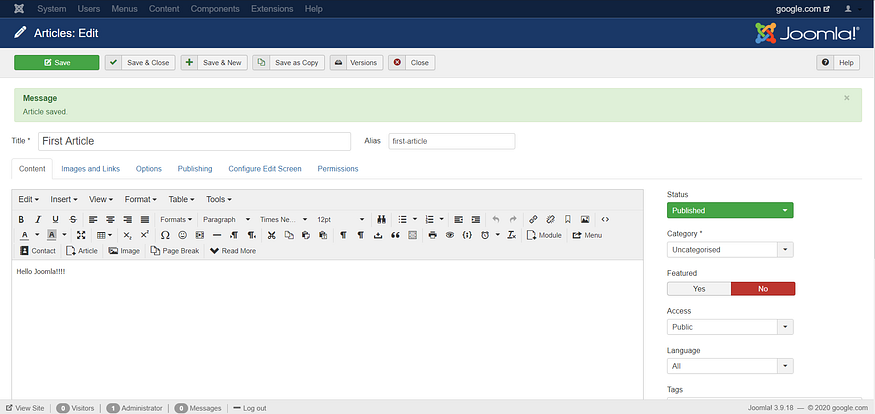
Task: Click Log out in status bar
Action: pyautogui.click(x=250, y=408)
